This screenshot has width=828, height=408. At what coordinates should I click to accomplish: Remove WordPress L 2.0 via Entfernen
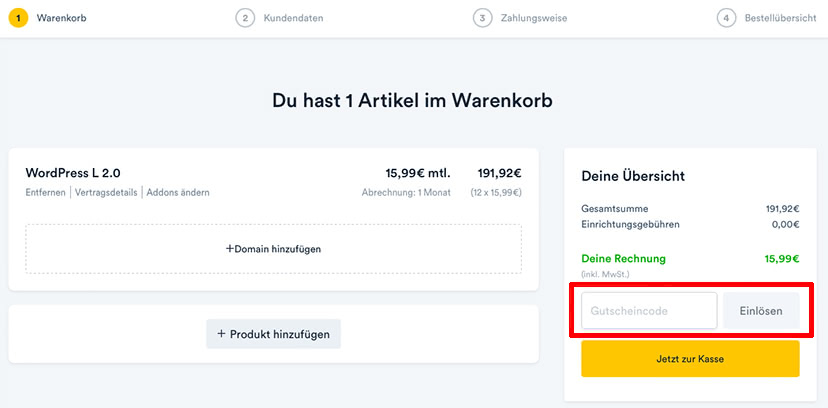click(45, 193)
